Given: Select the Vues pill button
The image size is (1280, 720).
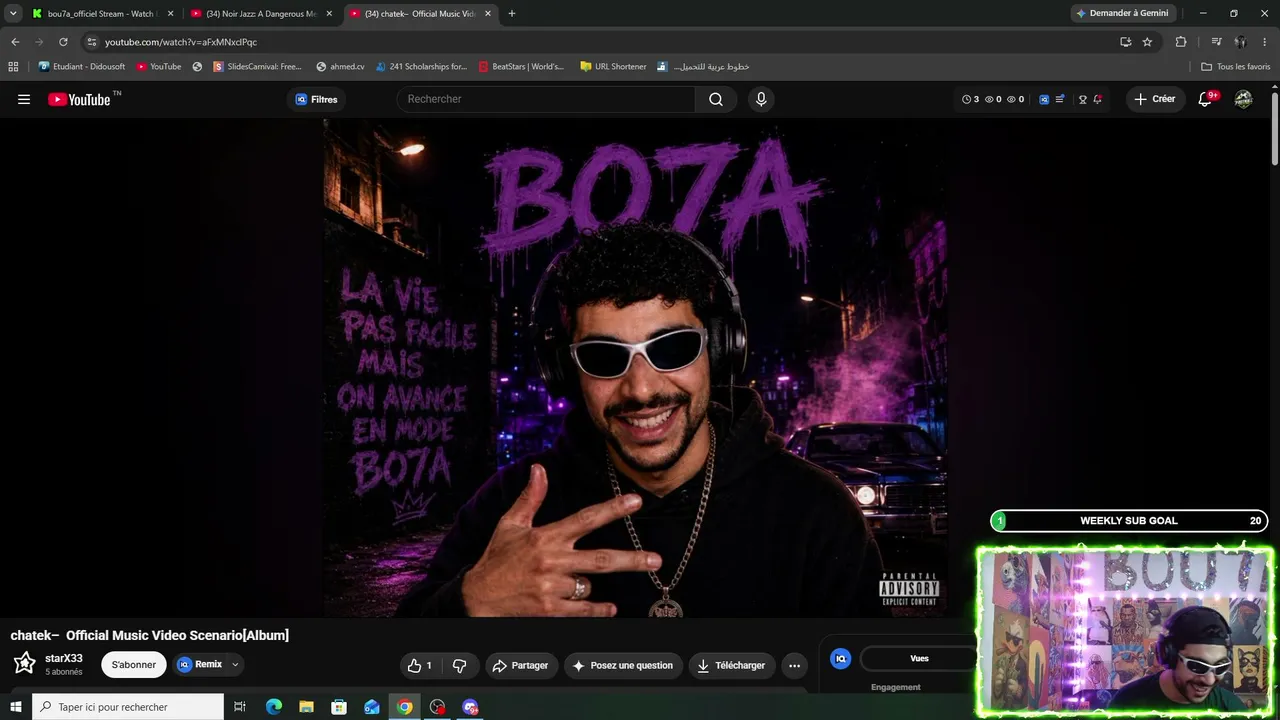Looking at the screenshot, I should (919, 658).
